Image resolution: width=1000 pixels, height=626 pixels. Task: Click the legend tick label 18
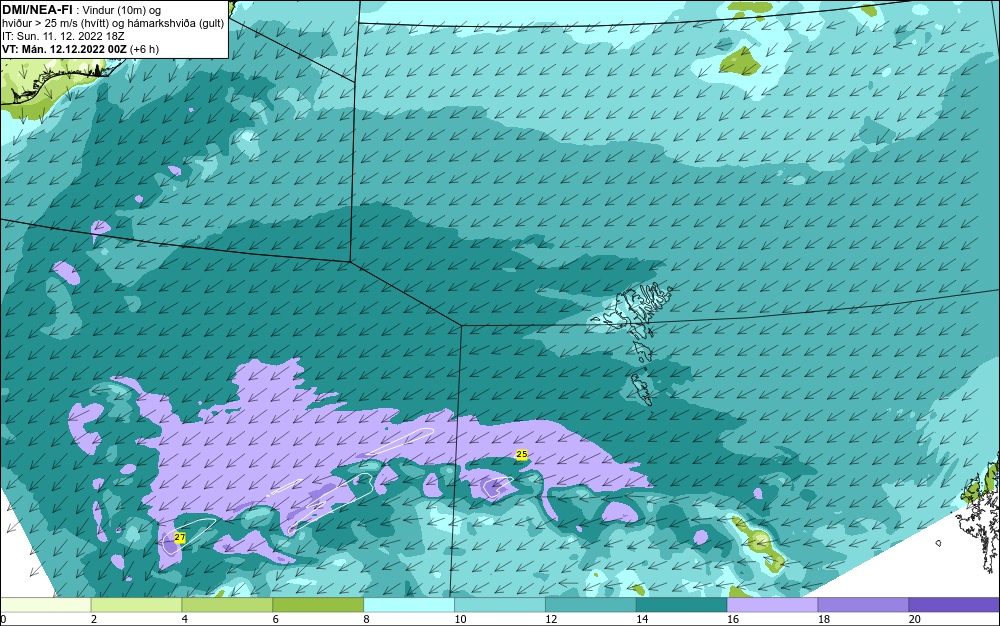tap(823, 620)
